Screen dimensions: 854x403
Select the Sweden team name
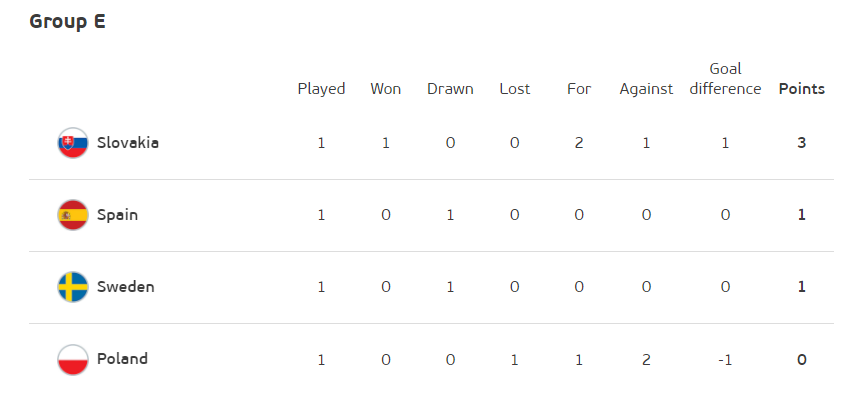(126, 287)
